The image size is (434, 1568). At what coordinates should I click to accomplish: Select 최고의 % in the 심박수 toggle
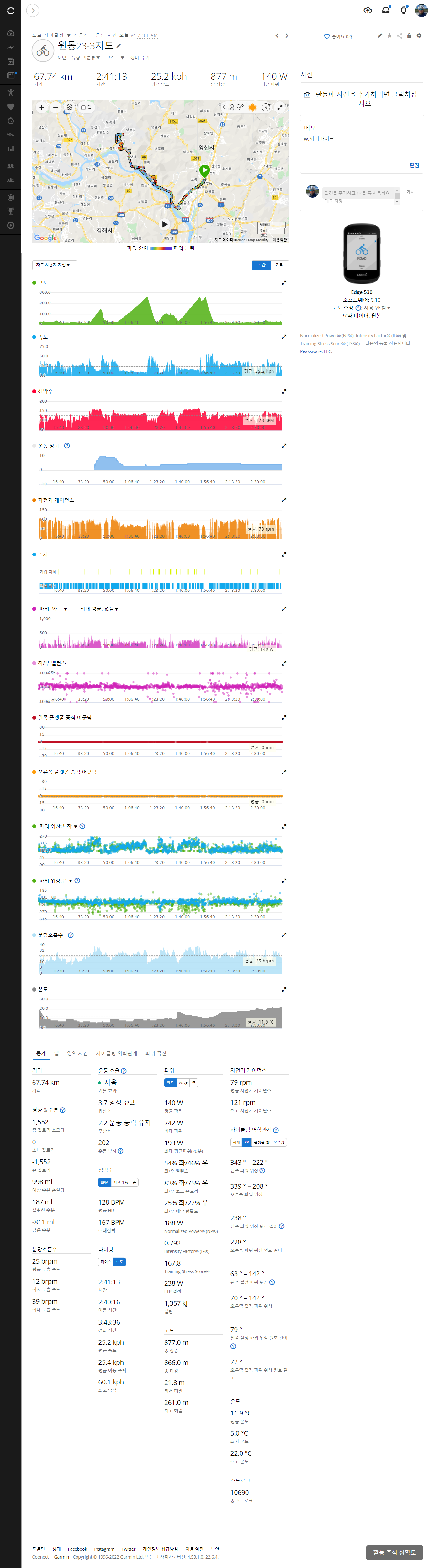click(x=120, y=1183)
